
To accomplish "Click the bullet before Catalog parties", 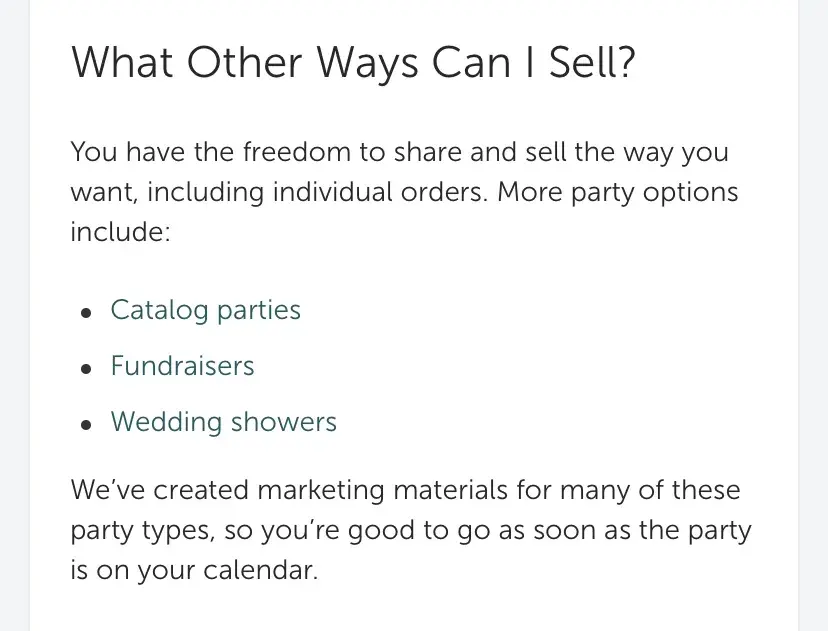I will [x=87, y=312].
